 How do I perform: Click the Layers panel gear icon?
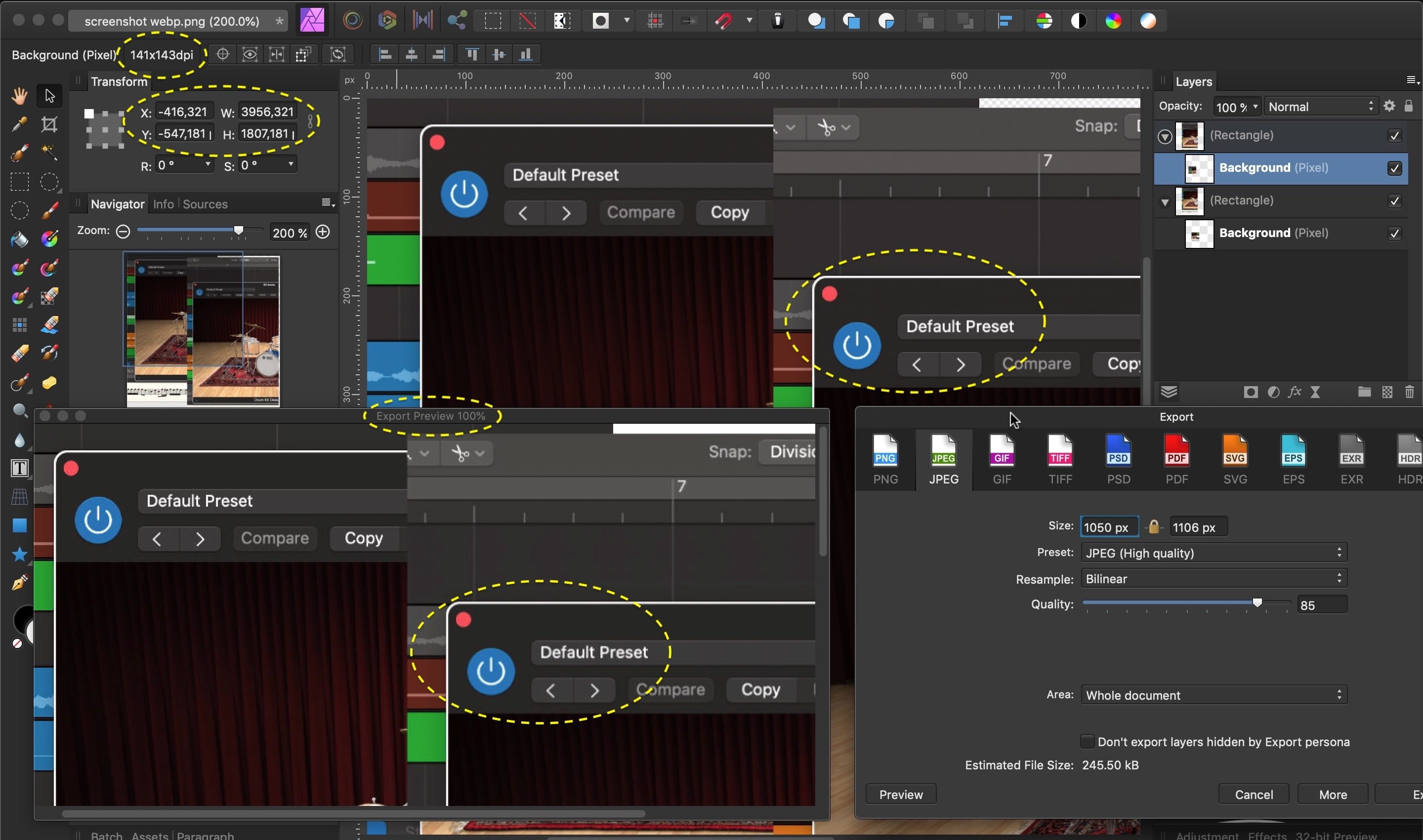point(1389,106)
